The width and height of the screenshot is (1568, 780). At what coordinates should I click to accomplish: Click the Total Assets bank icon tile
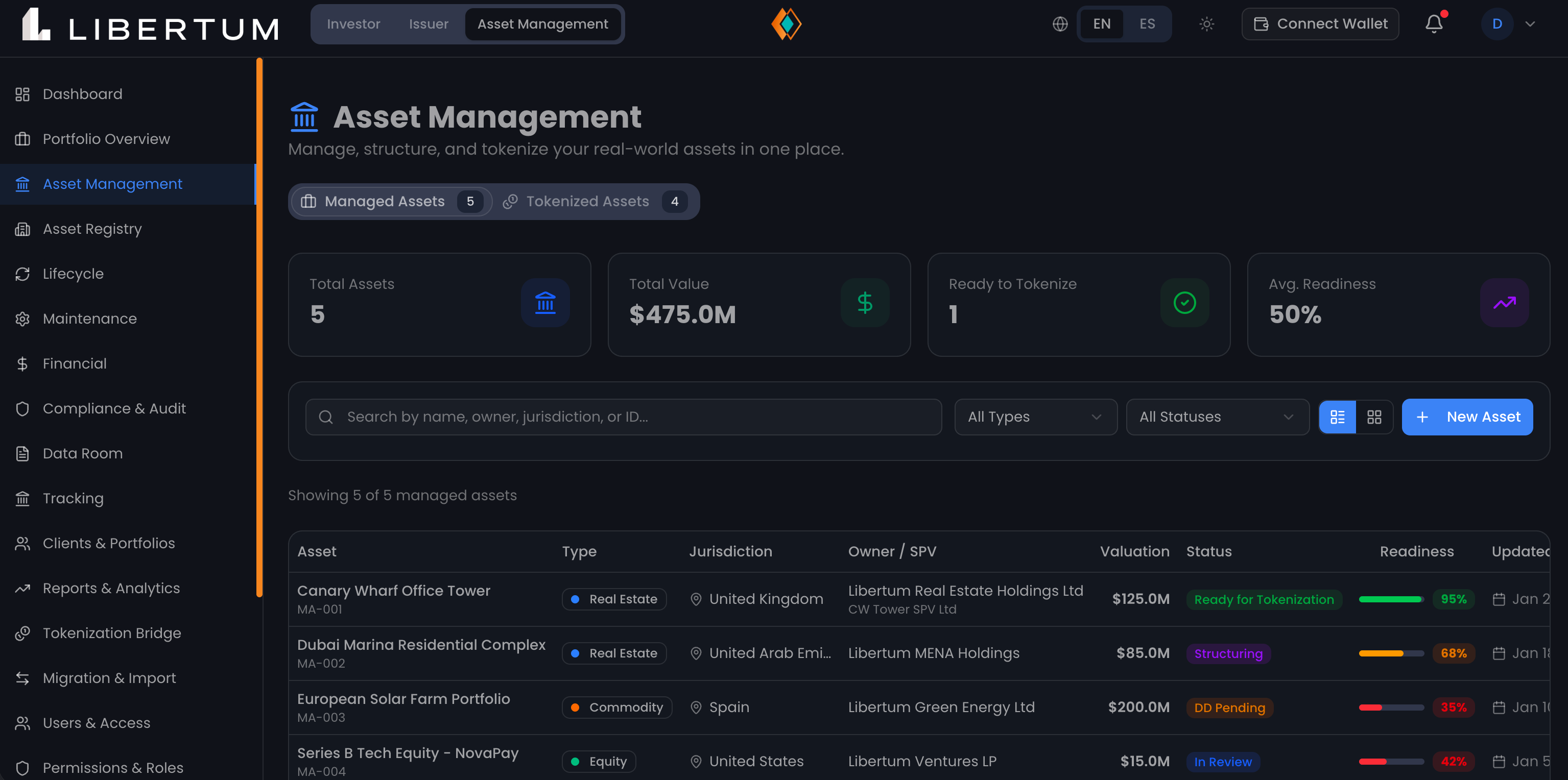tap(545, 303)
